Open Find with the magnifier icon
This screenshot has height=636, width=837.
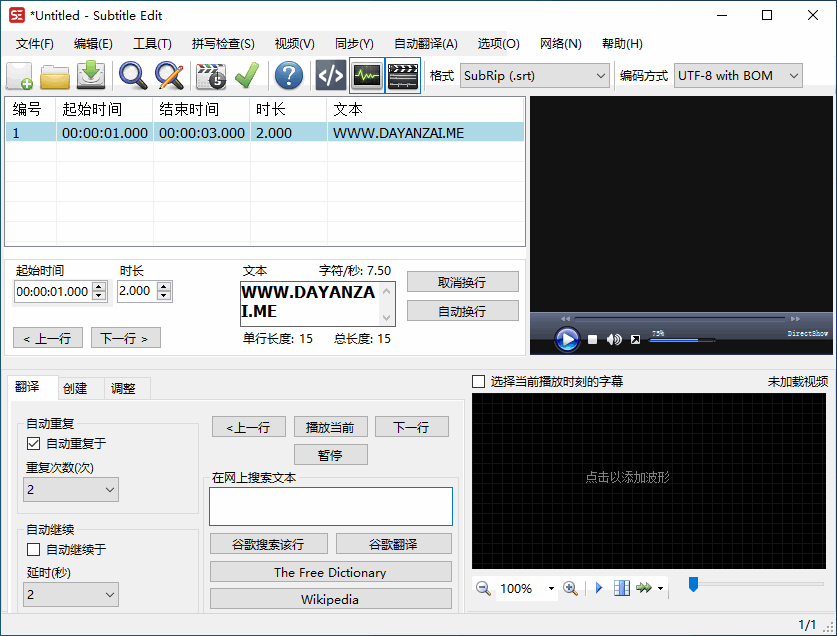pos(133,75)
